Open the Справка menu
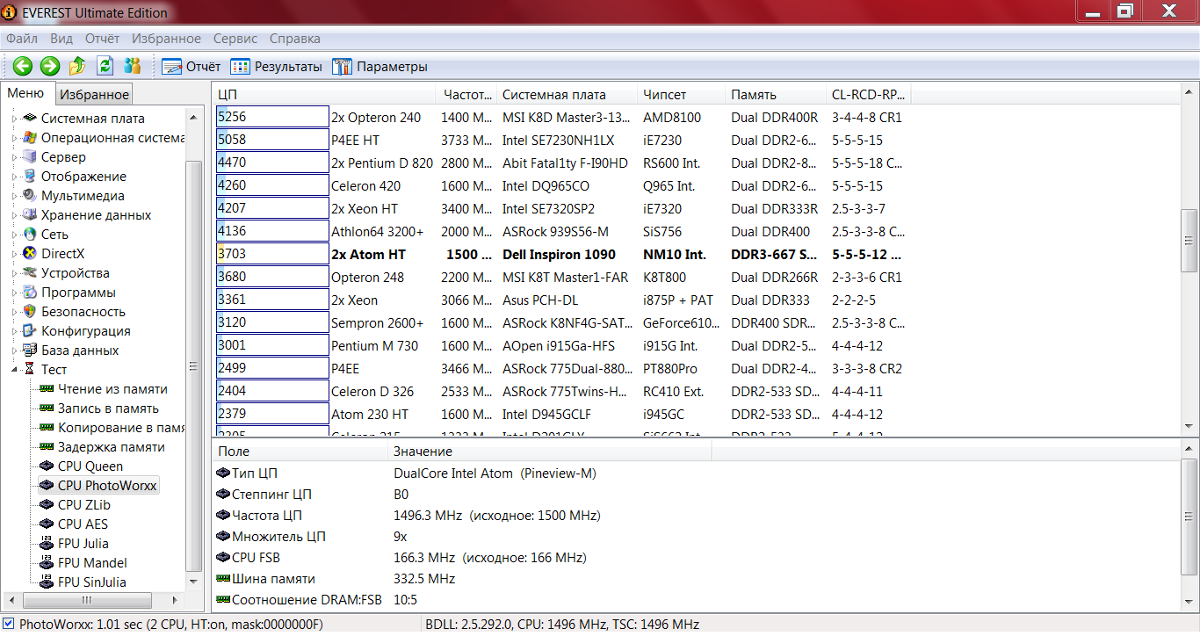The height and width of the screenshot is (633, 1200). click(x=295, y=38)
